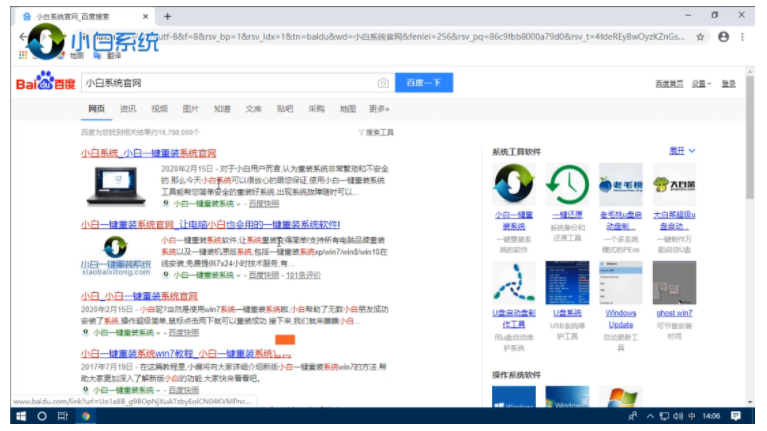Open the taskbar notification center icon

(x=737, y=415)
